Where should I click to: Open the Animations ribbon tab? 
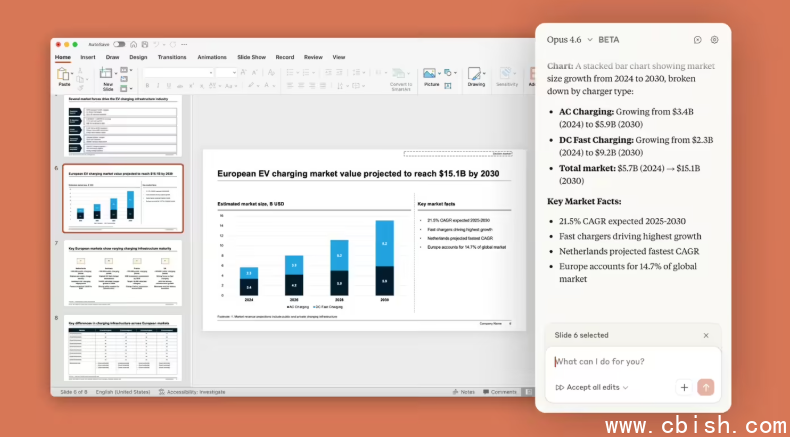(x=212, y=57)
